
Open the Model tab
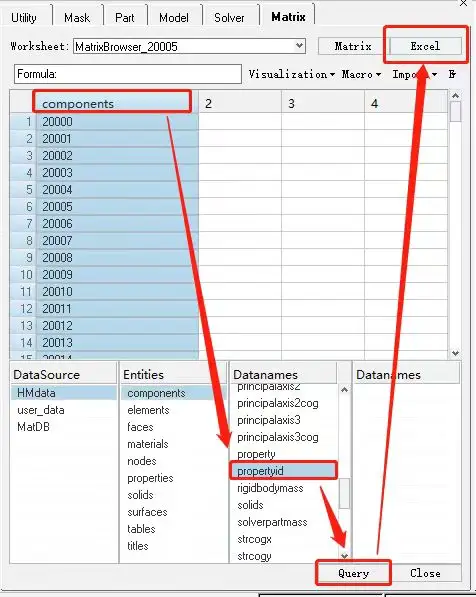[x=174, y=18]
